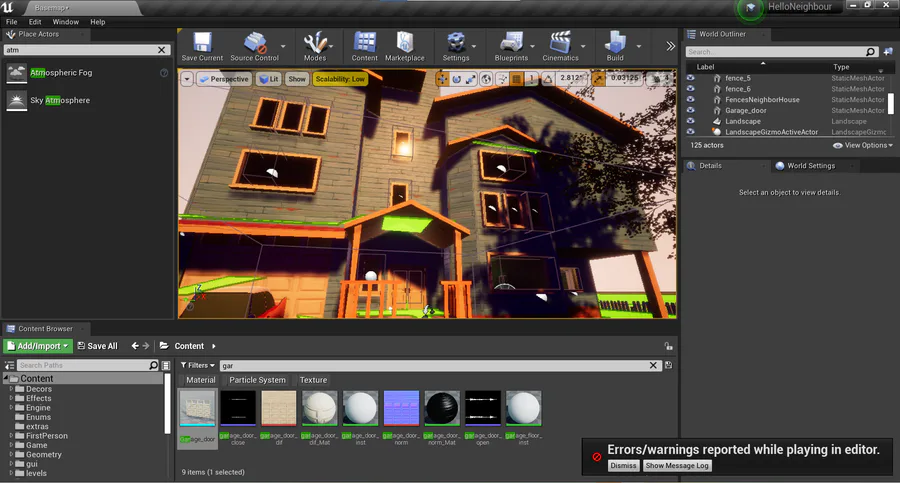Toggle grid snapping in viewport toolbar
The width and height of the screenshot is (900, 483).
click(x=517, y=79)
